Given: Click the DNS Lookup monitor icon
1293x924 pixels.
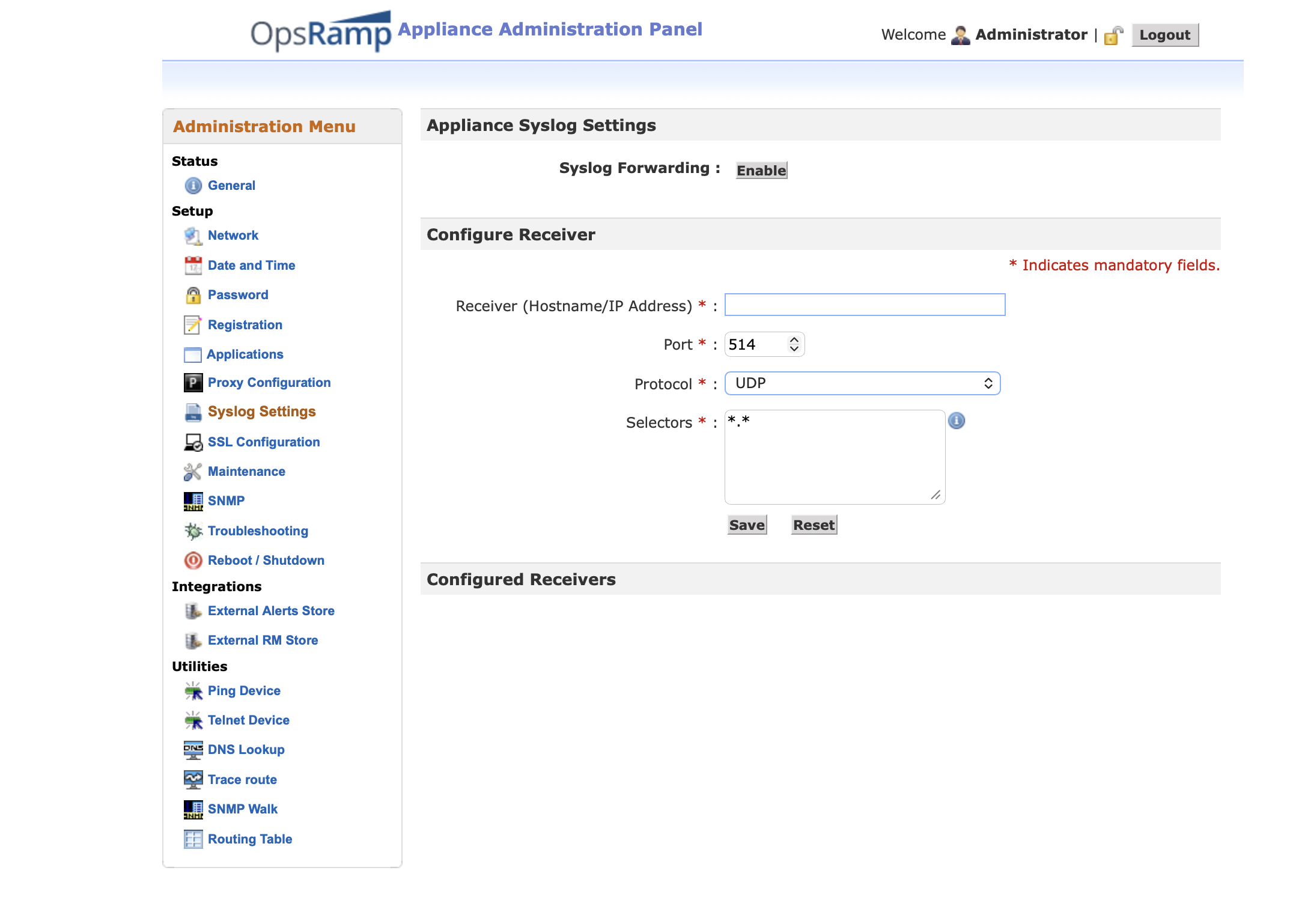Looking at the screenshot, I should [x=193, y=750].
